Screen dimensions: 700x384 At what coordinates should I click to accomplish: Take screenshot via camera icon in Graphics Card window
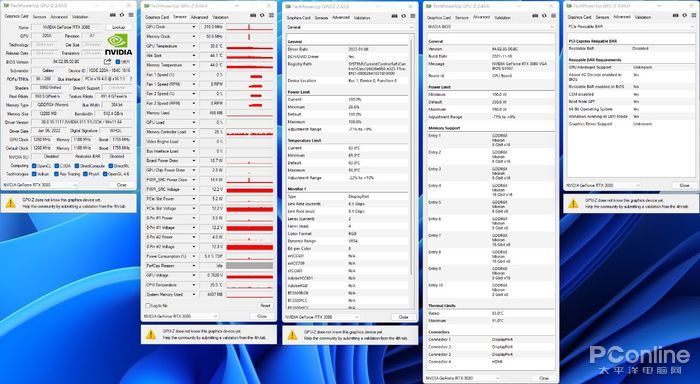click(112, 15)
